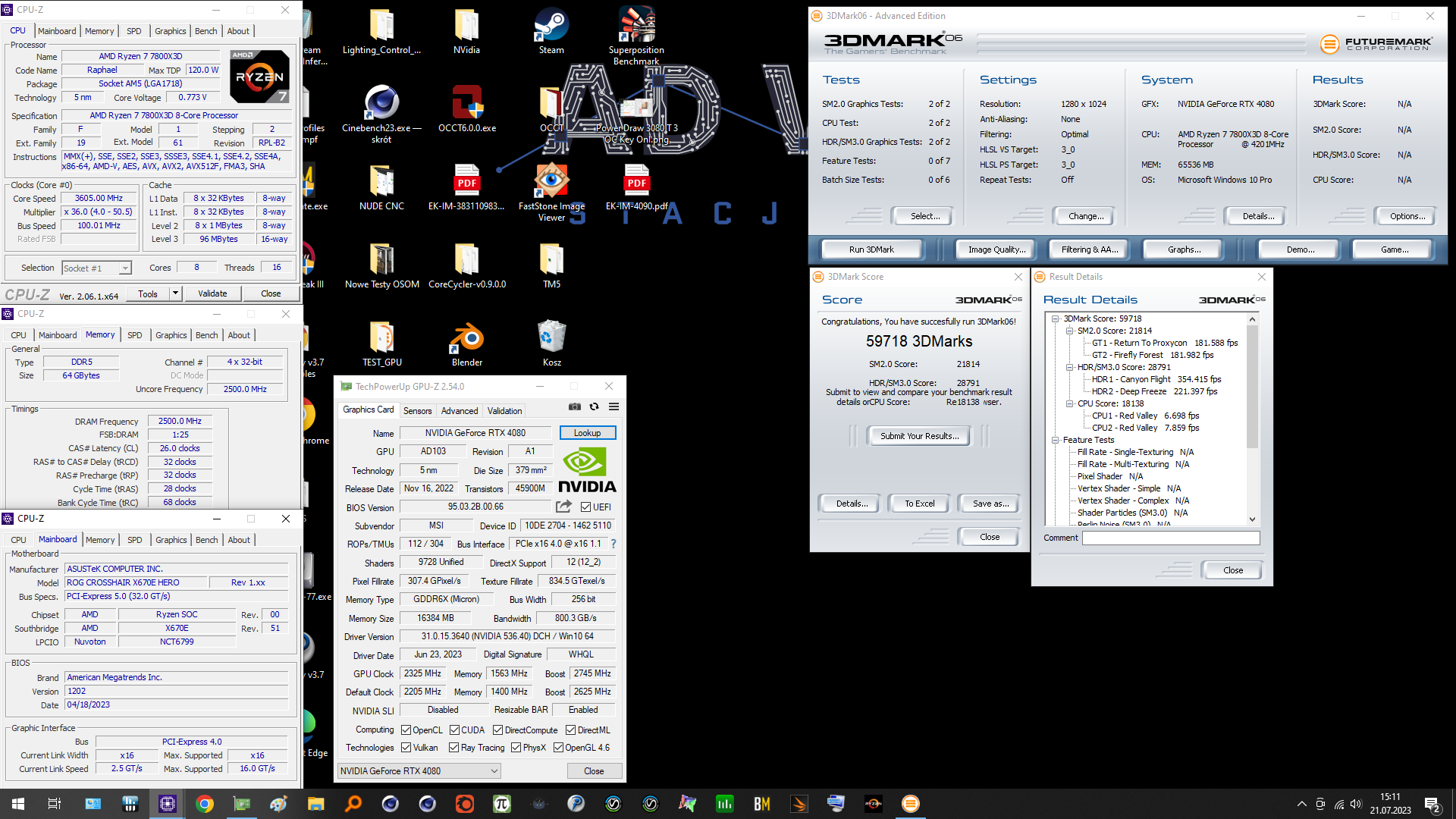Toggle the Ray Tracing checkbox
Viewport: 1456px width, 819px height.
pos(453,748)
